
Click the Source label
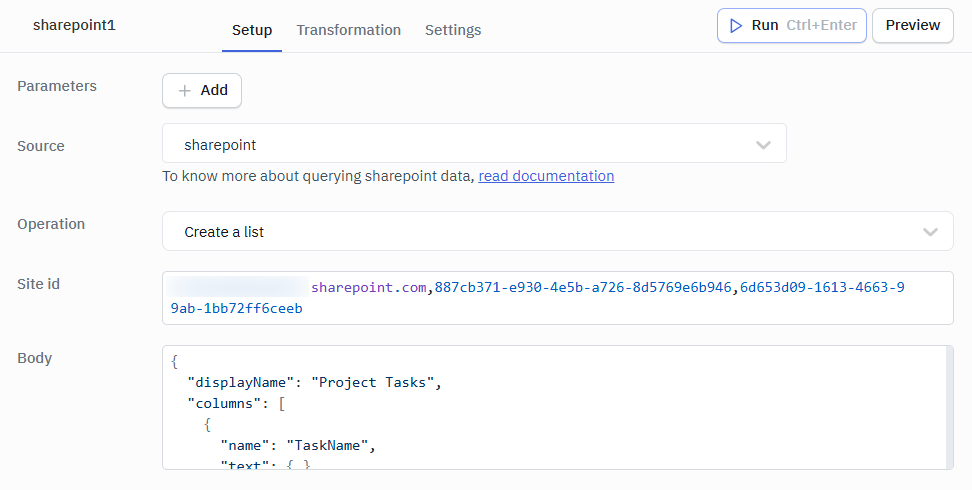click(x=41, y=146)
